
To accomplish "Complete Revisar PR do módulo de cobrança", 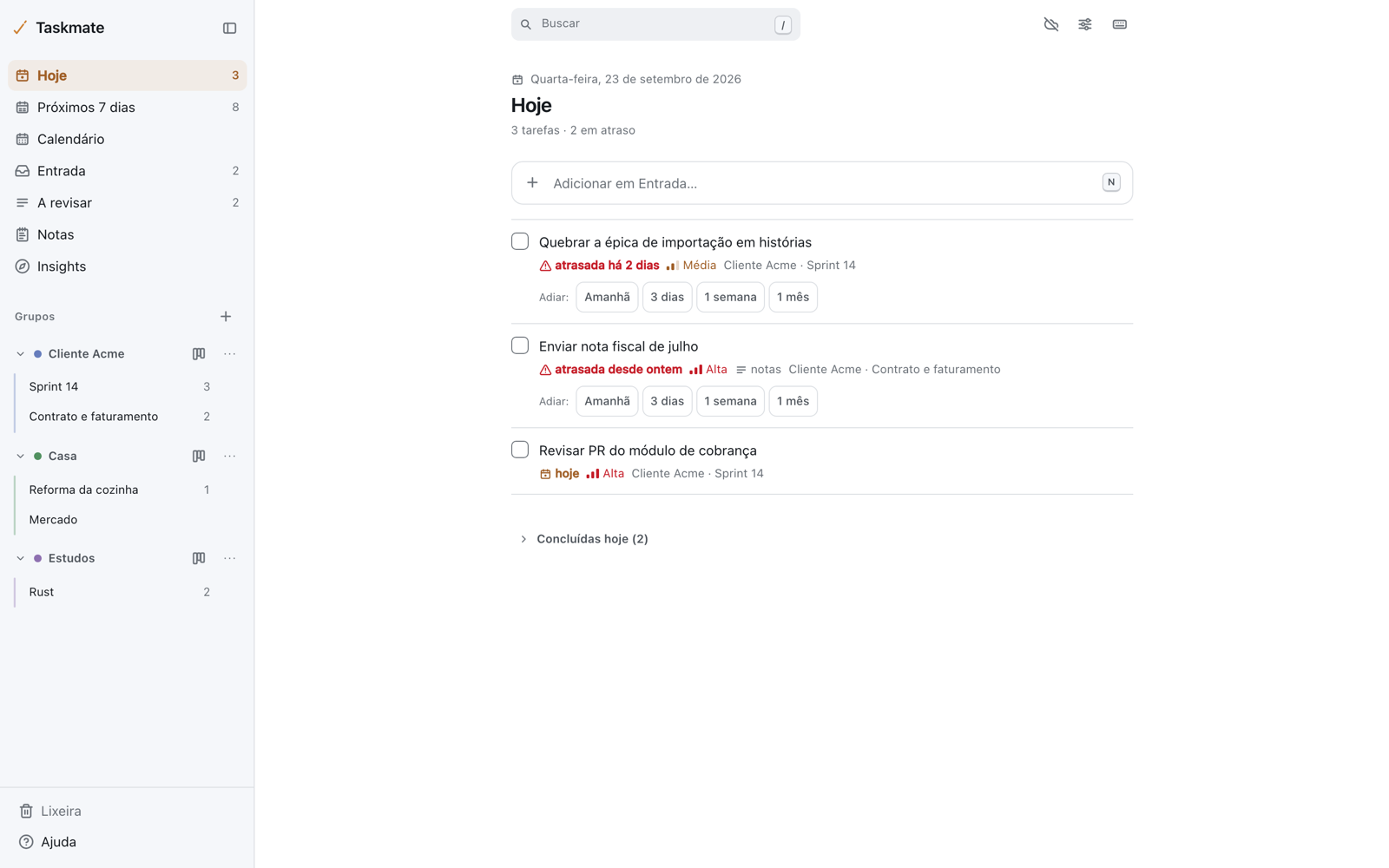I will tap(520, 450).
